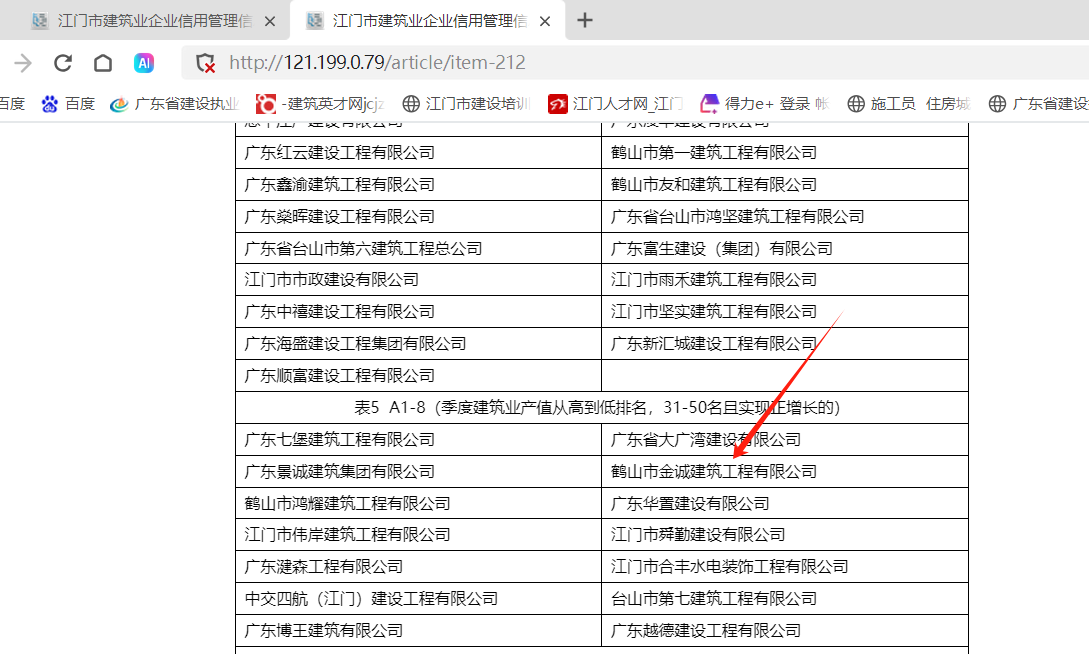Open the 广东省建设执业 bookmark
1089x654 pixels.
point(175,103)
